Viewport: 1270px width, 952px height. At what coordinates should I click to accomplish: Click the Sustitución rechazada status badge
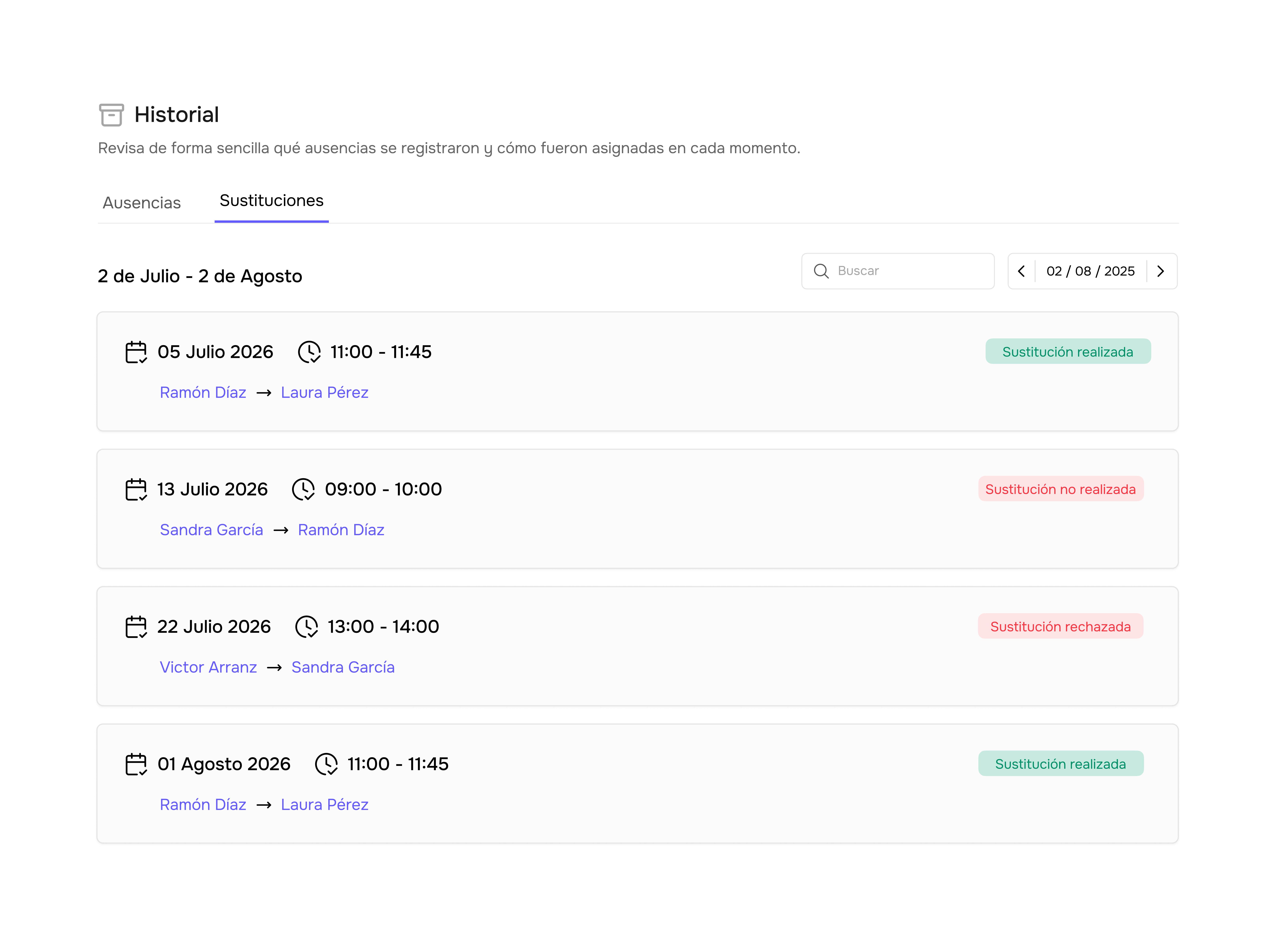[1060, 626]
